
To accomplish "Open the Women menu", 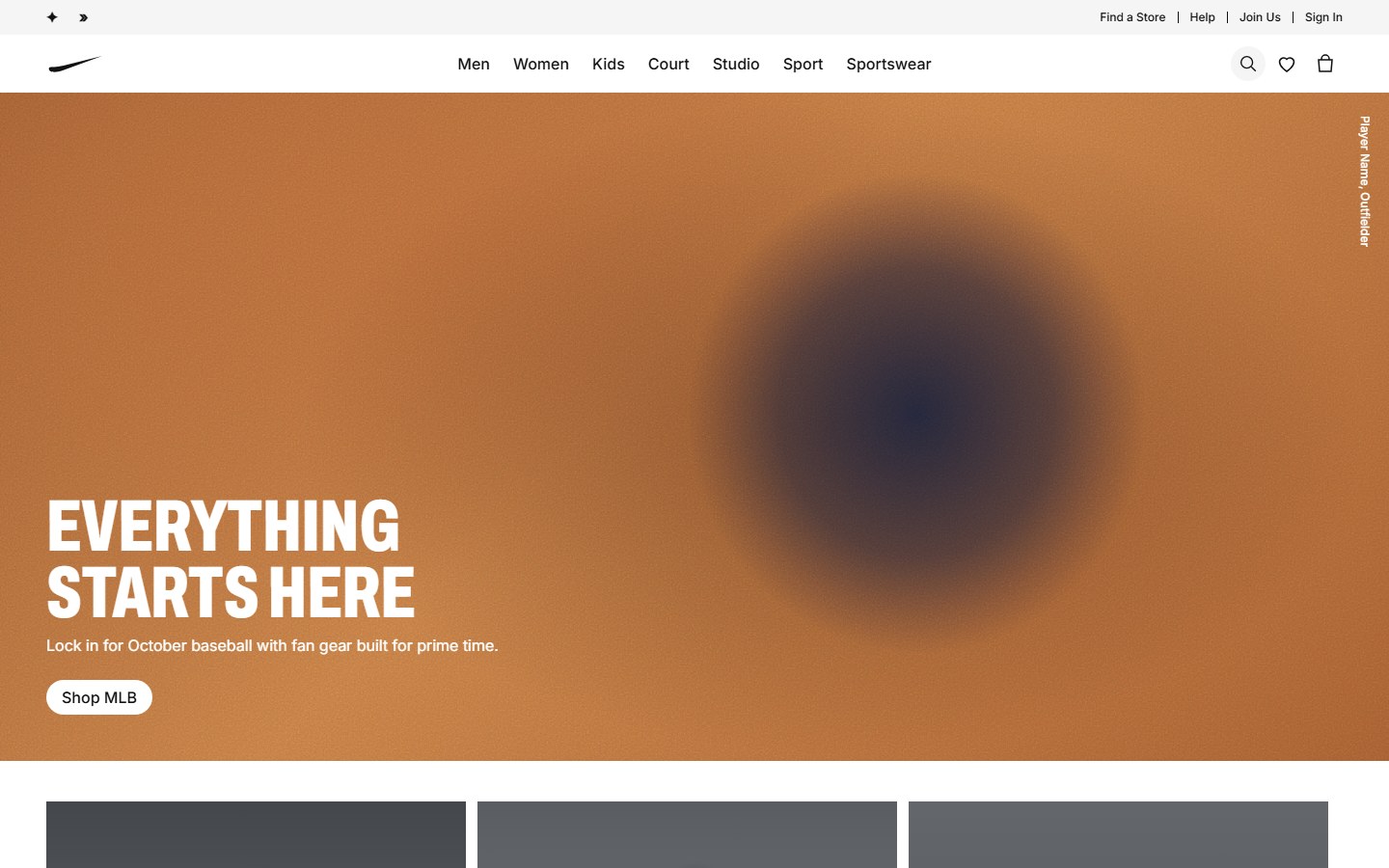I will click(x=541, y=64).
